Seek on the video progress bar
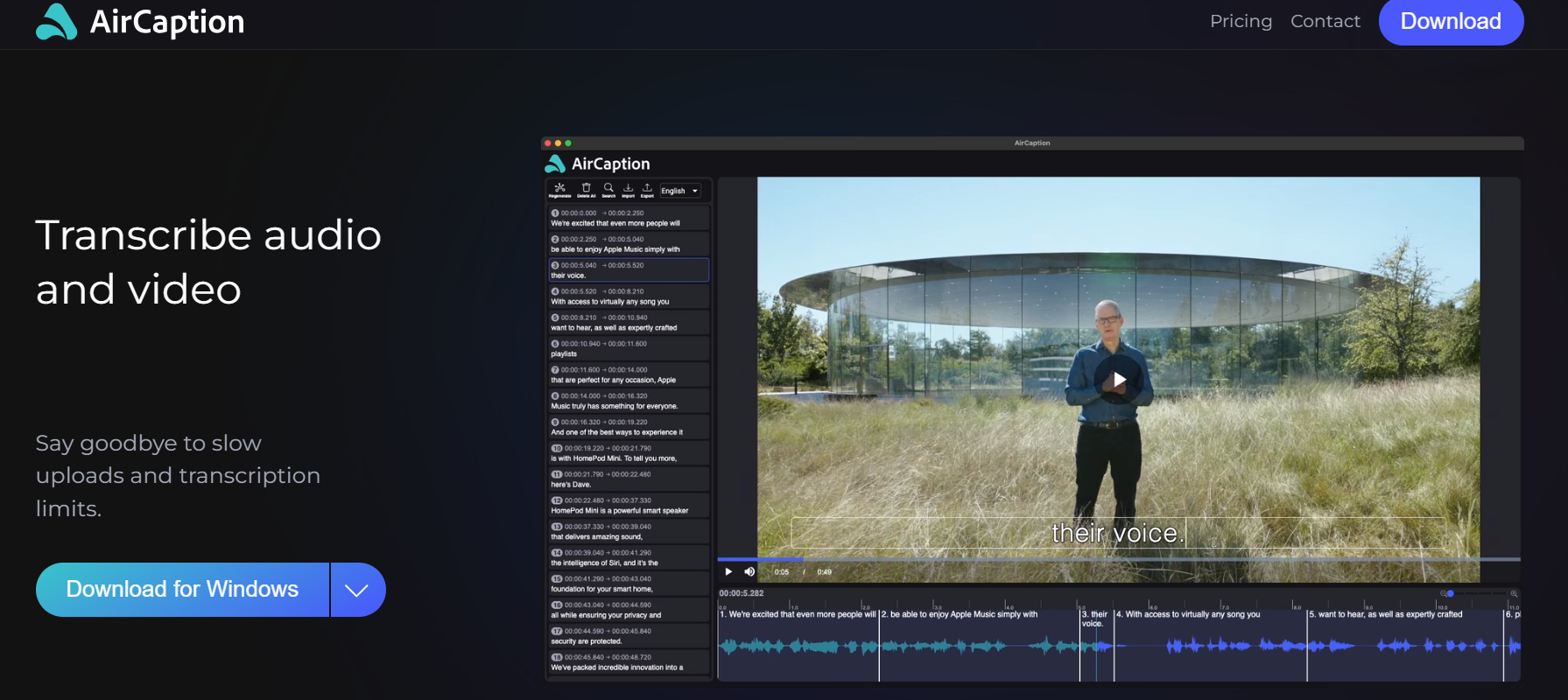Screen dimensions: 1568x700 (x=1119, y=559)
